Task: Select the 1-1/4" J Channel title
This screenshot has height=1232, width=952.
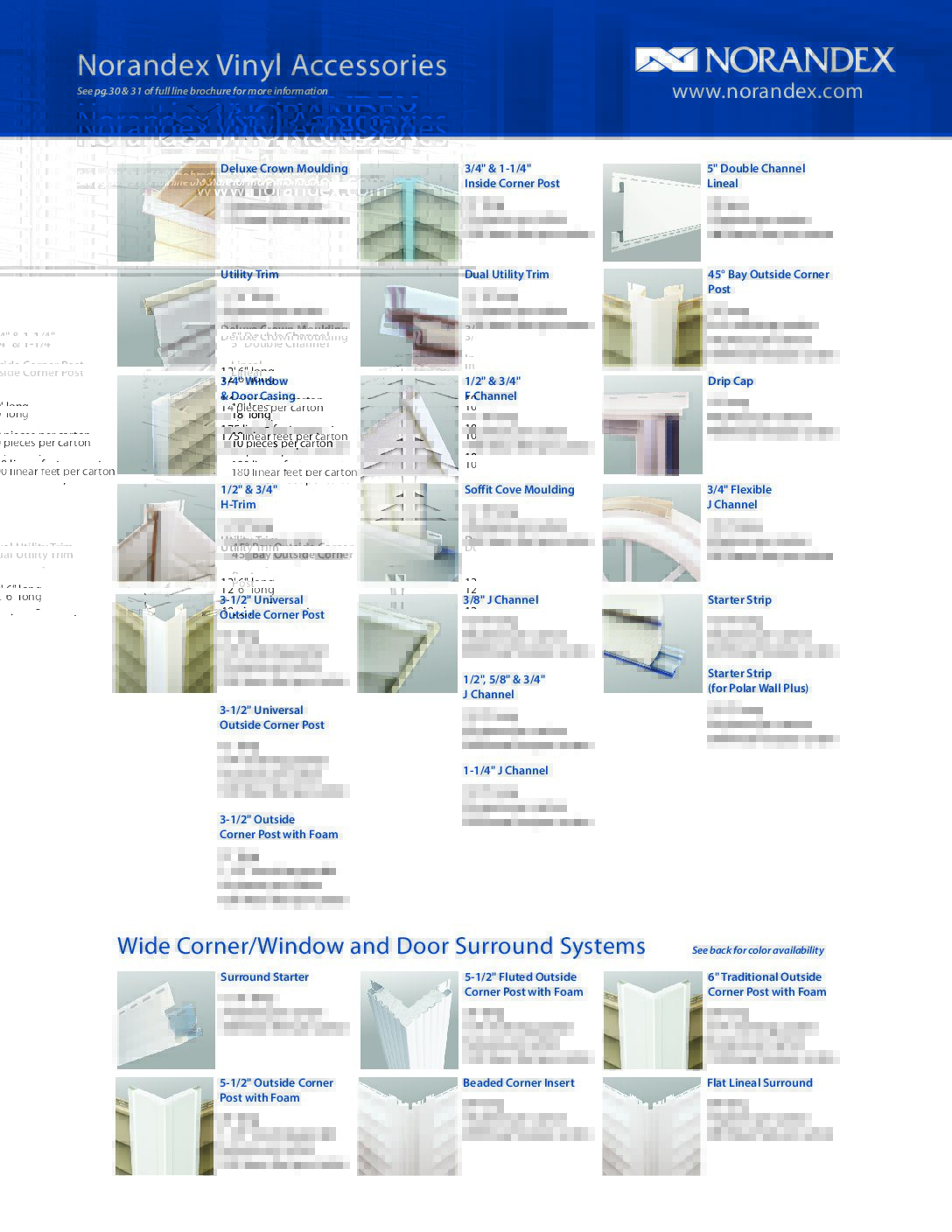Action: 505,771
